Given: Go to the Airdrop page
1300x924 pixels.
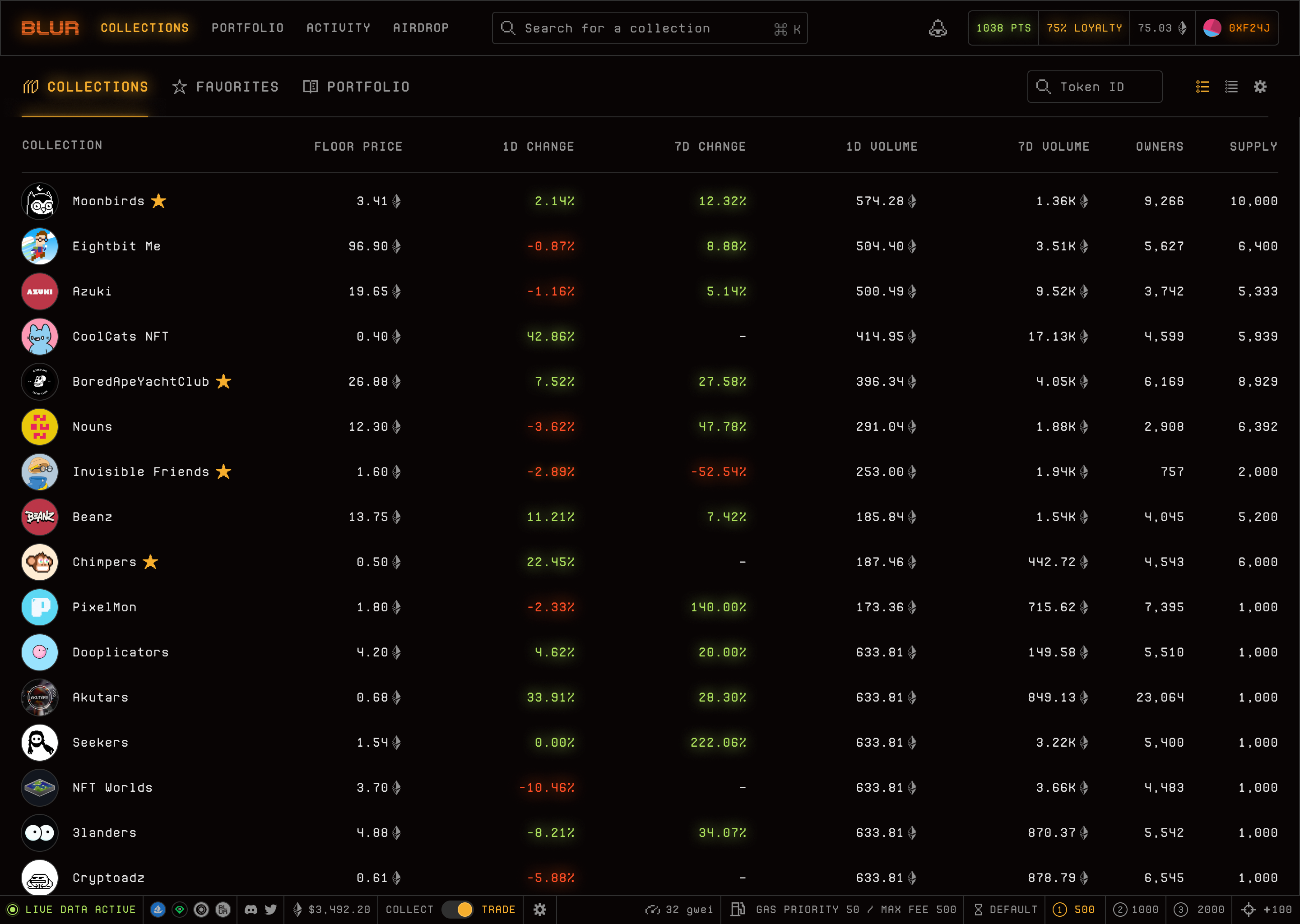Looking at the screenshot, I should click(421, 28).
